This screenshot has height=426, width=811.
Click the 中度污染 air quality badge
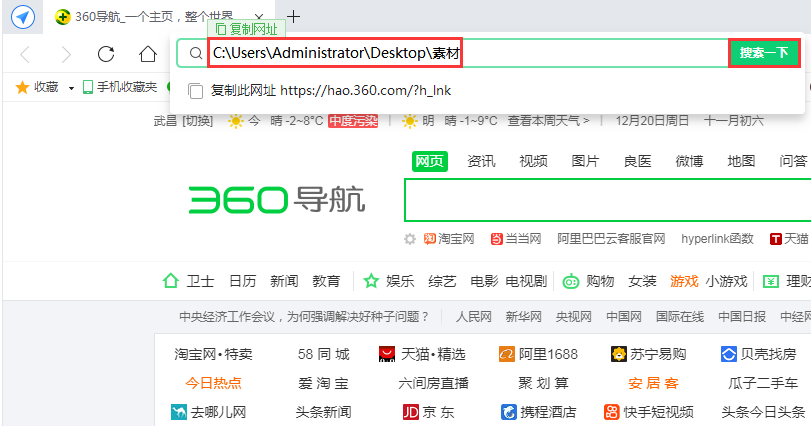point(353,121)
